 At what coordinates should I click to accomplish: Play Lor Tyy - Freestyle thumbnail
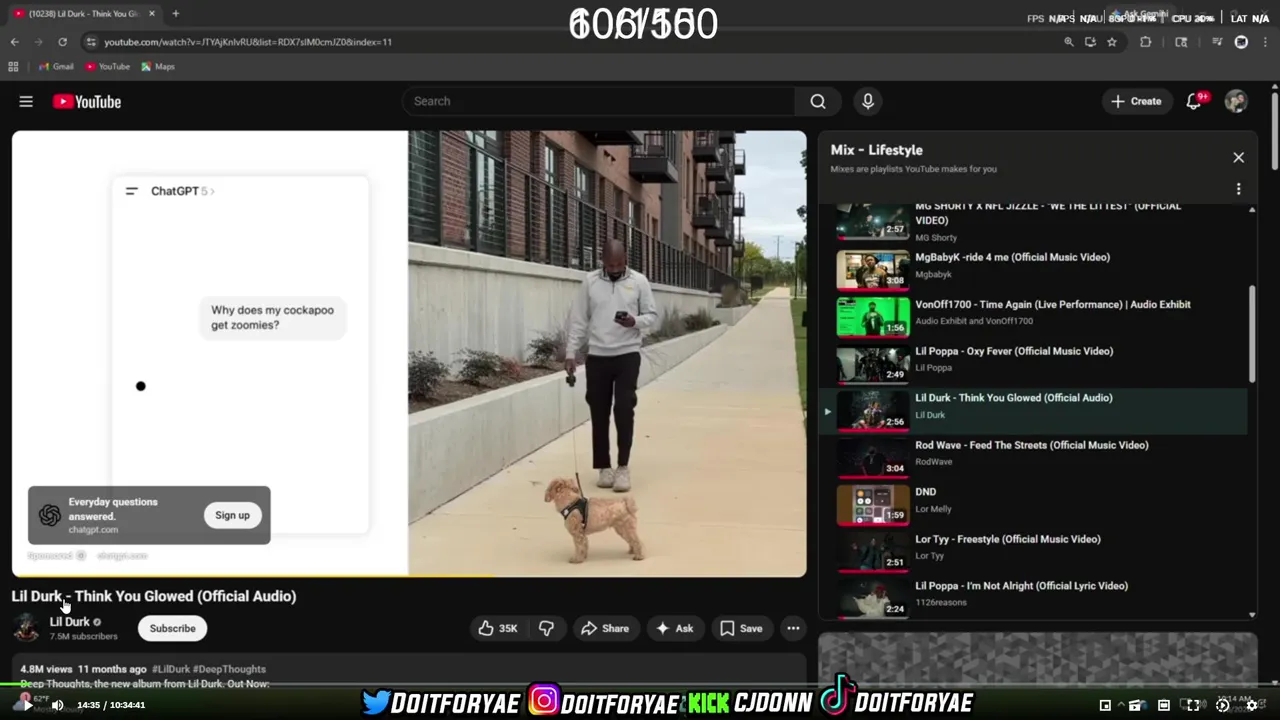tap(873, 551)
